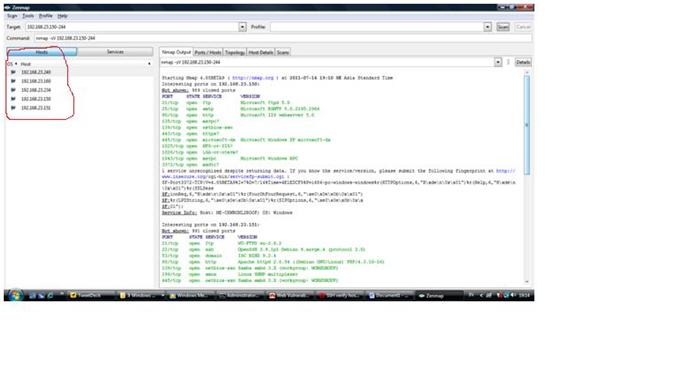
Task: Click the output scrollbar down arrow
Action: click(x=527, y=282)
